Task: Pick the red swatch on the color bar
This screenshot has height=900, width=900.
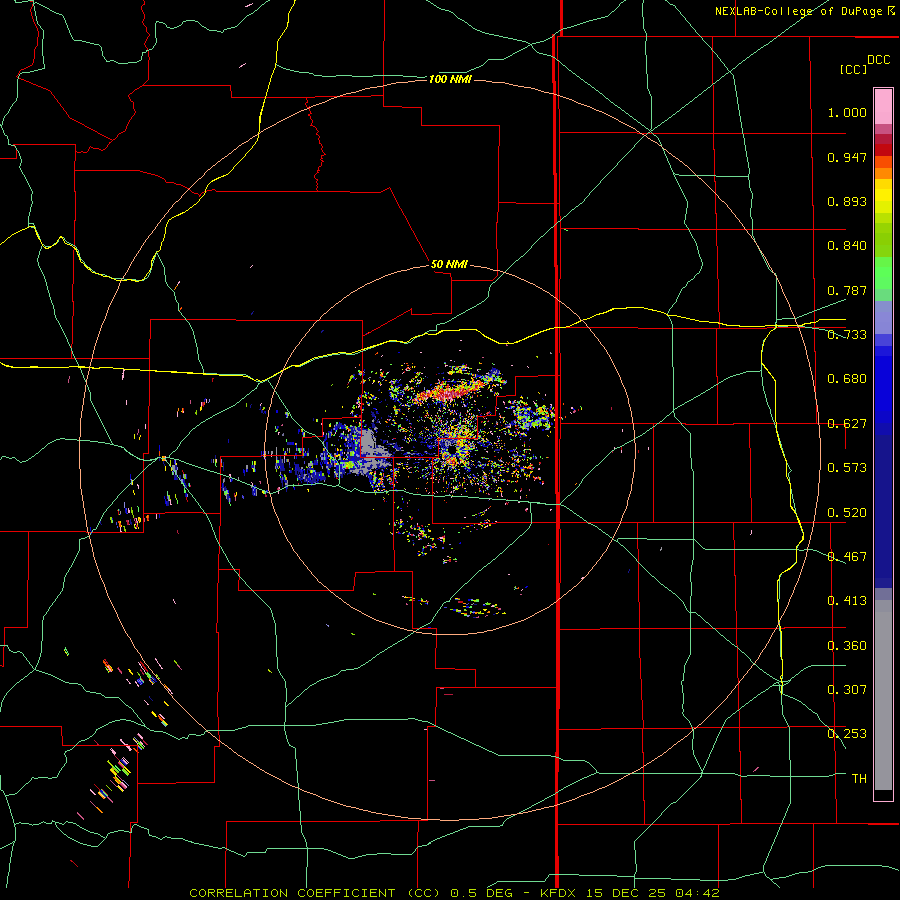Action: coord(883,150)
